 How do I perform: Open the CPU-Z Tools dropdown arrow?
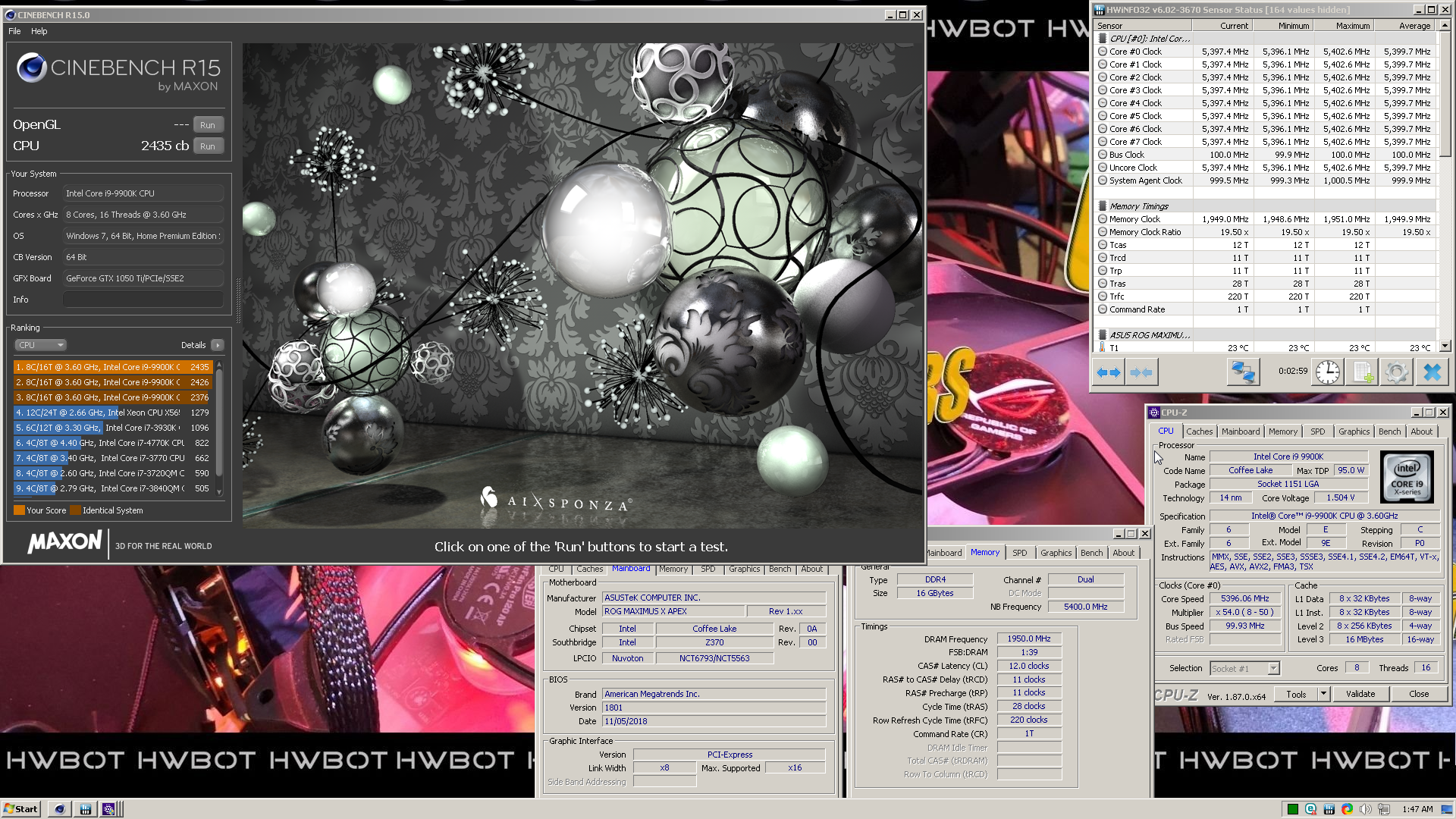tap(1323, 694)
